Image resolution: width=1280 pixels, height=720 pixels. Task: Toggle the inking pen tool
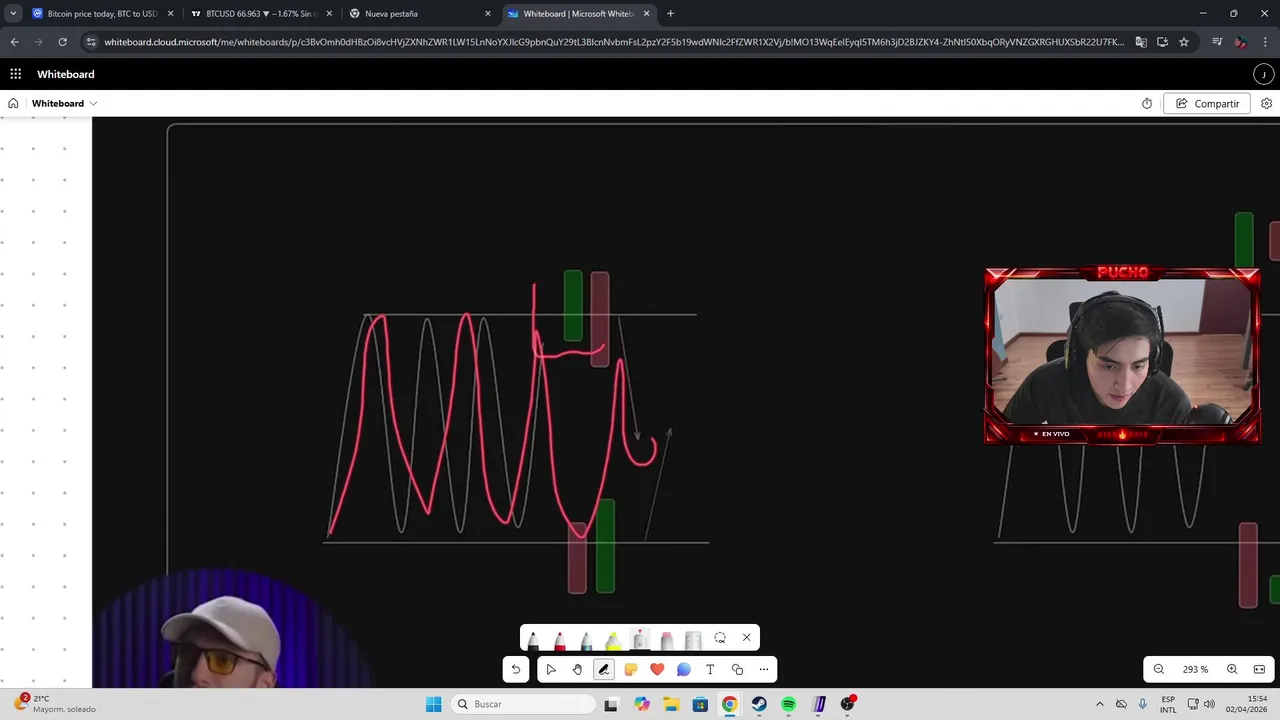(x=604, y=669)
